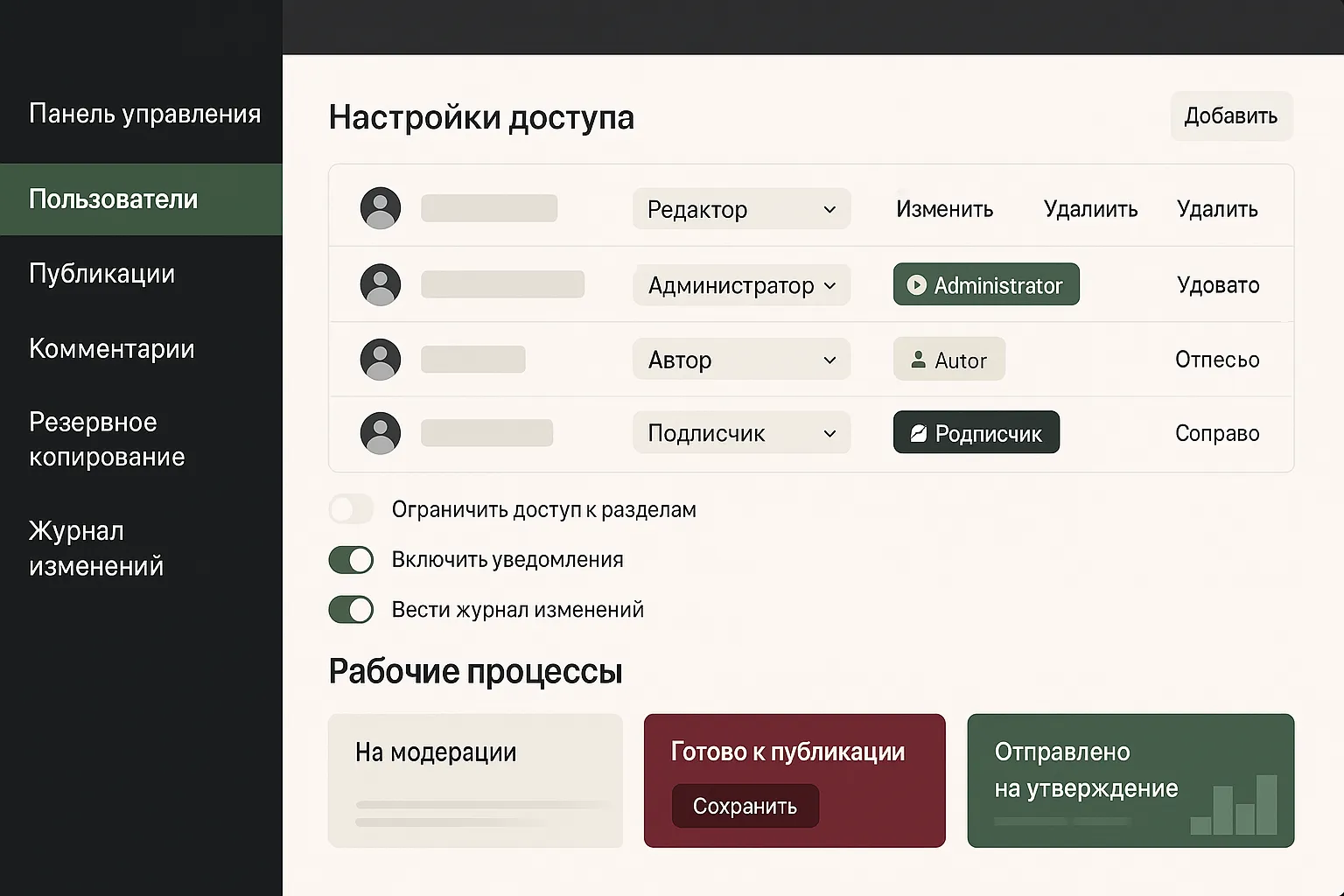The height and width of the screenshot is (896, 1344).
Task: Click the person icon in the Autor badge
Action: tap(918, 360)
